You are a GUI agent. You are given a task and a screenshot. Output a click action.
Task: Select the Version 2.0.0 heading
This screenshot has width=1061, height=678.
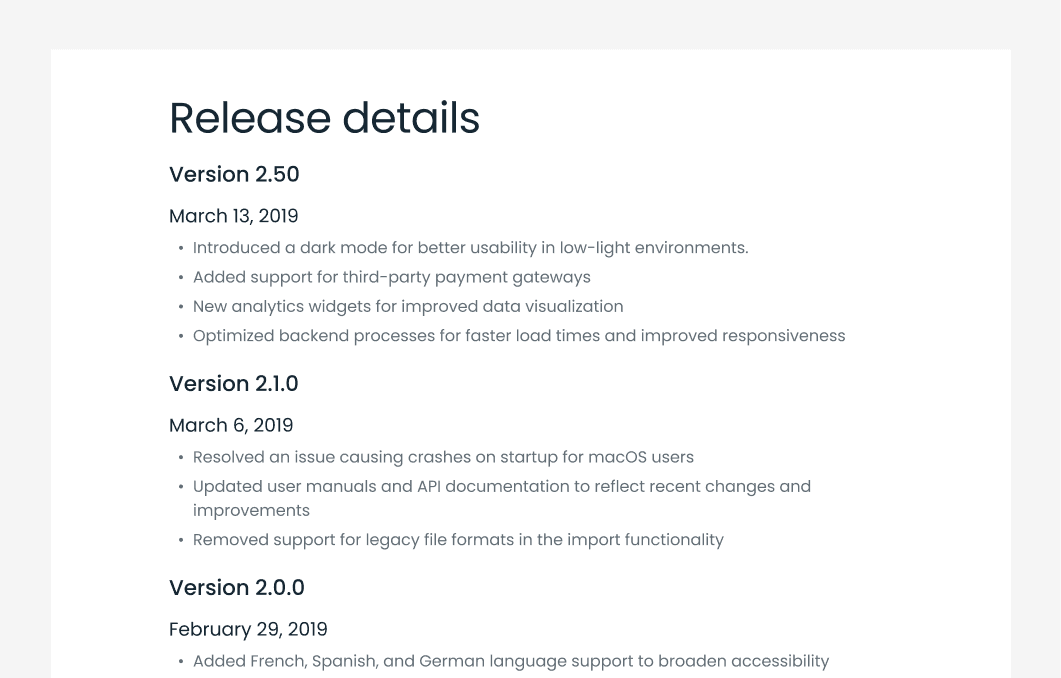[237, 588]
